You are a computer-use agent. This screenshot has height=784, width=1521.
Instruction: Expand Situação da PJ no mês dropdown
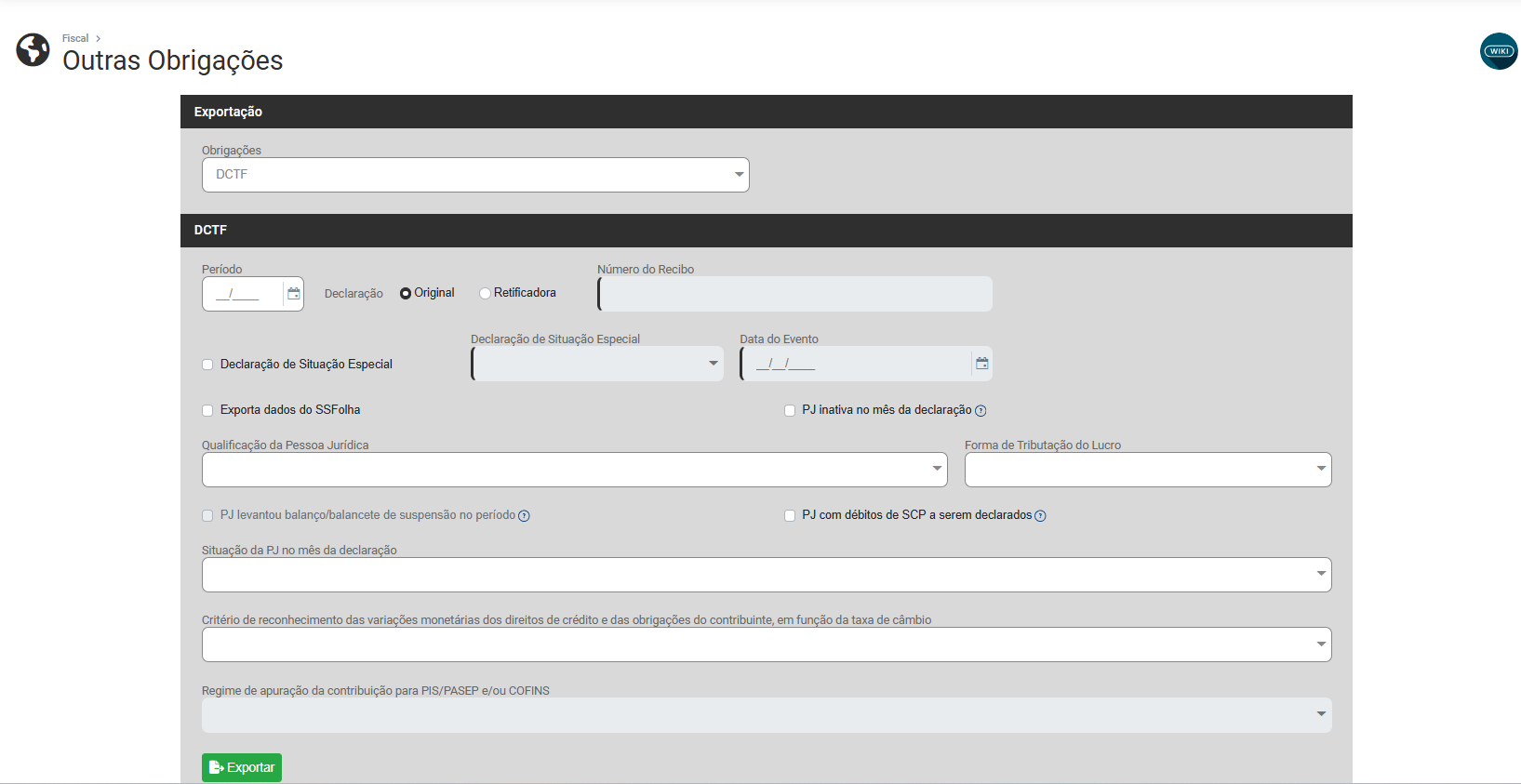(x=766, y=575)
